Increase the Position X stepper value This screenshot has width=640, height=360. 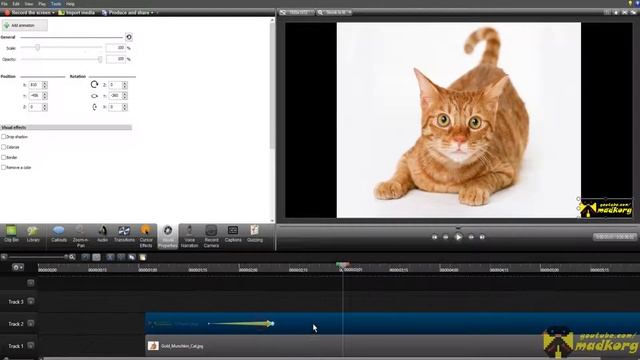point(44,83)
